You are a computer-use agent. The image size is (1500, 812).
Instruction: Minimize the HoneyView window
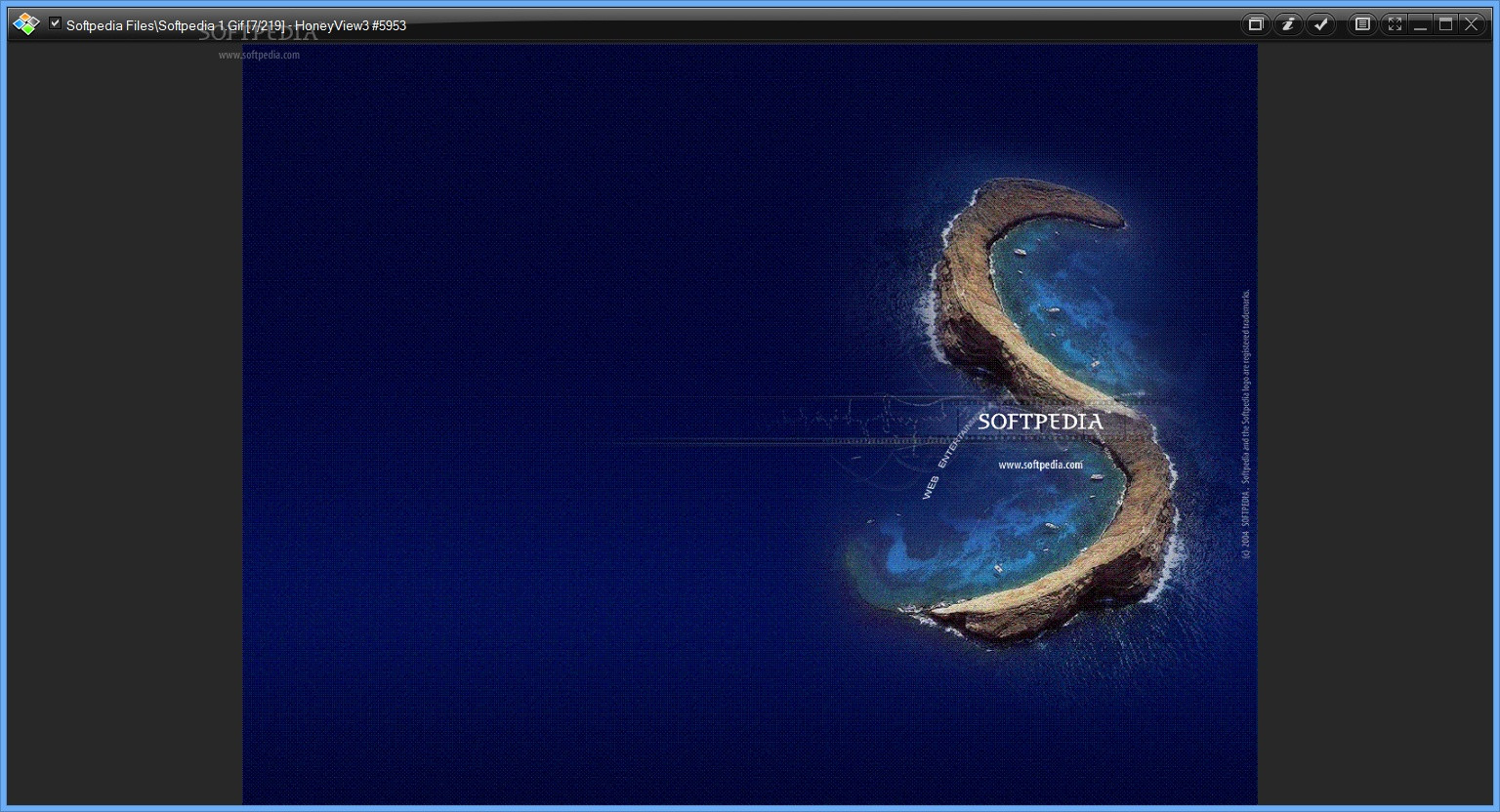point(1420,24)
